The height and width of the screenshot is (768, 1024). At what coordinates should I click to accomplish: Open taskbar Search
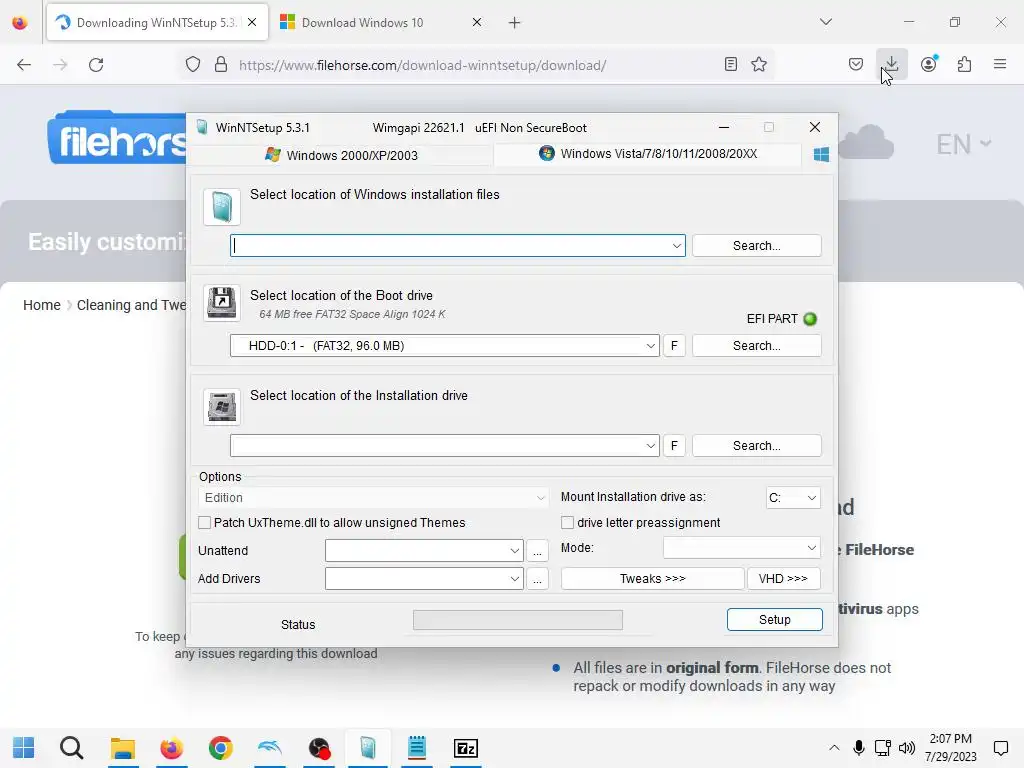tap(72, 748)
